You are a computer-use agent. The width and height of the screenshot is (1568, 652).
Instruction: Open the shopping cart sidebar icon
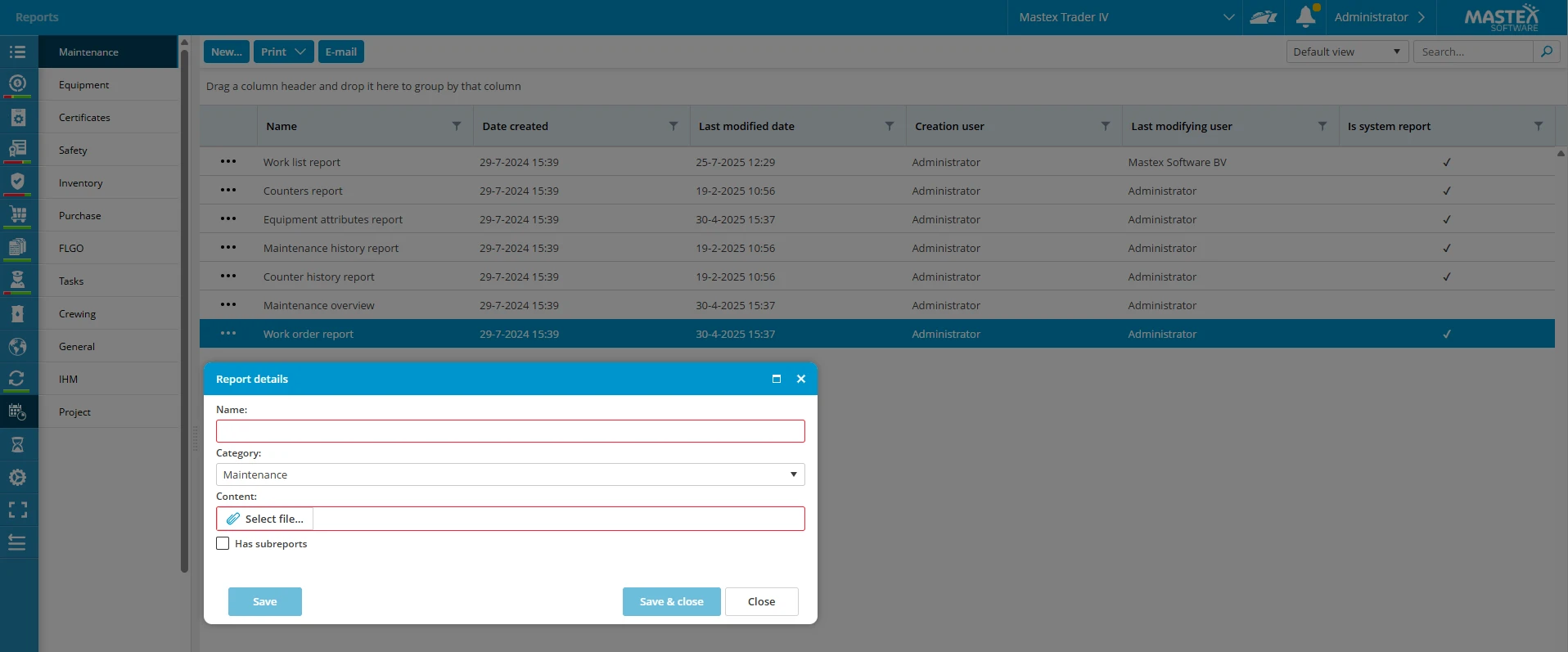(18, 215)
